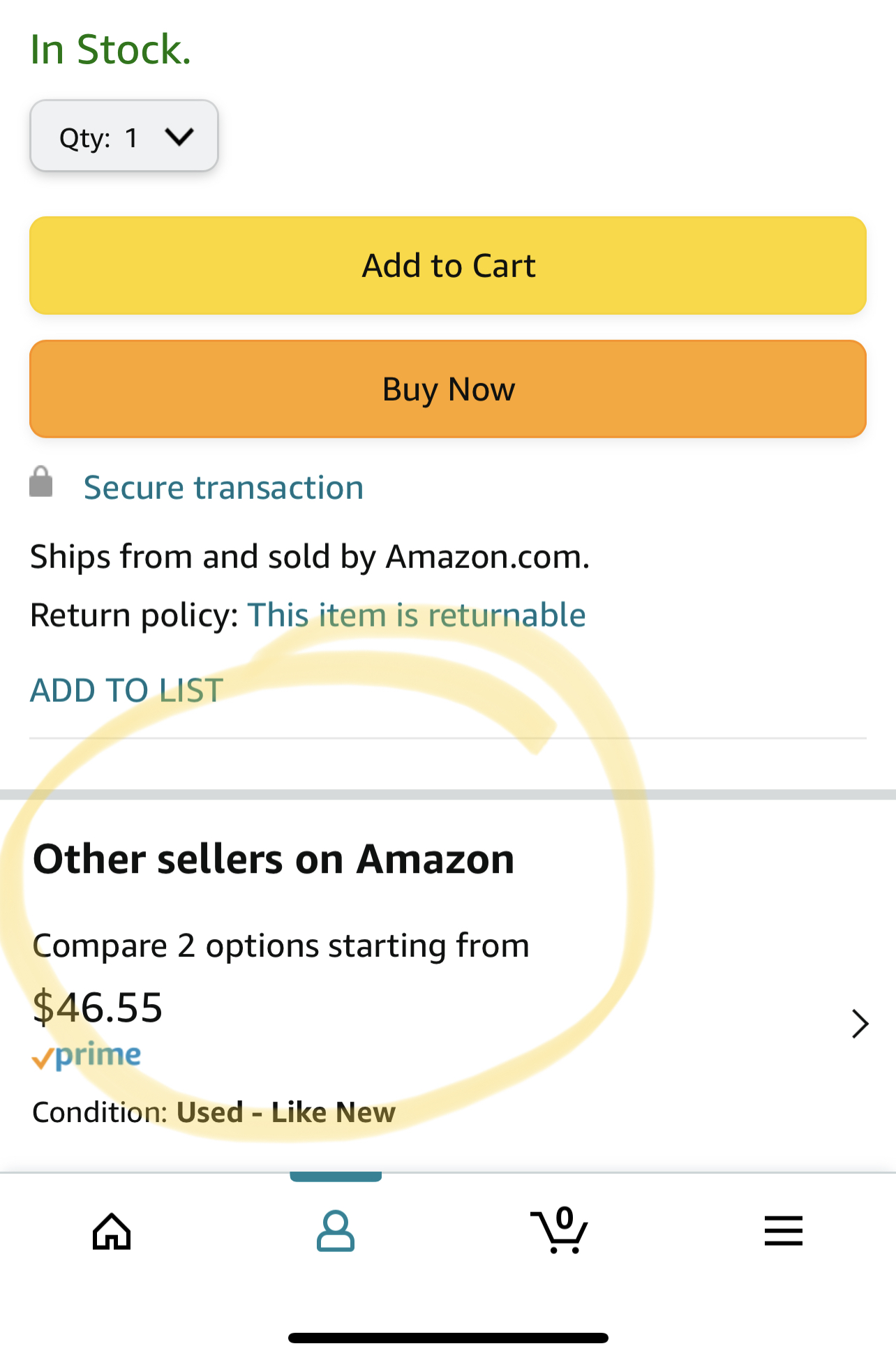The image size is (896, 1360).
Task: Tap ADD TO LIST
Action: (126, 691)
